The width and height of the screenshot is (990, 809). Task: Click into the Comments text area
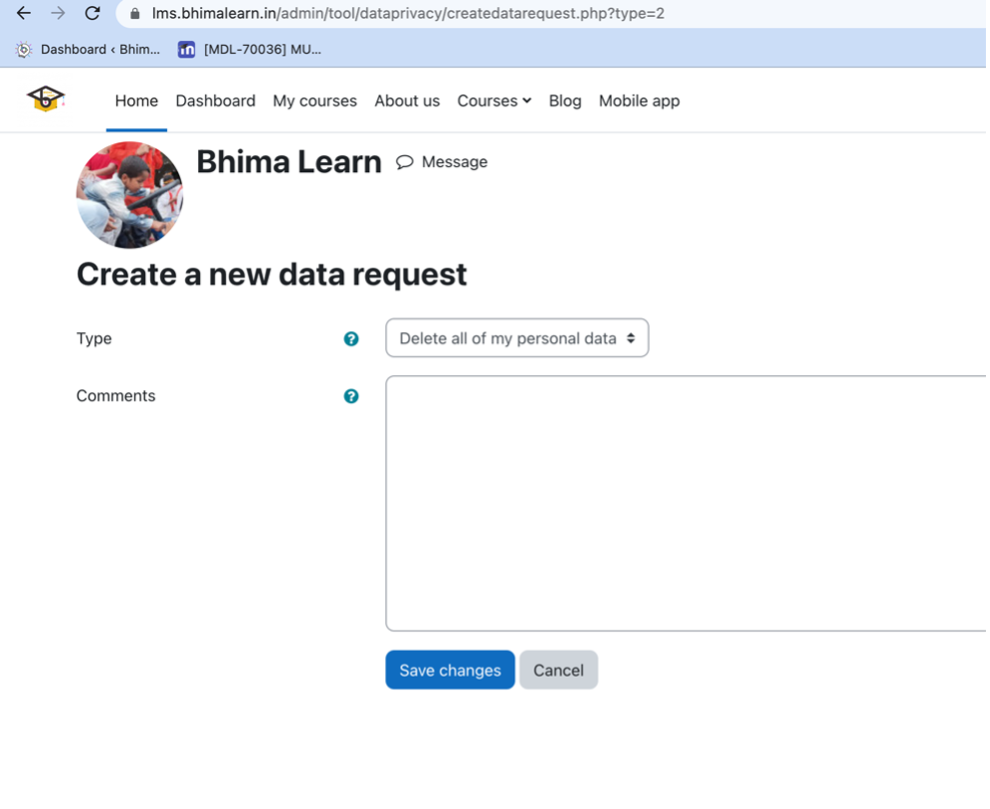point(686,503)
